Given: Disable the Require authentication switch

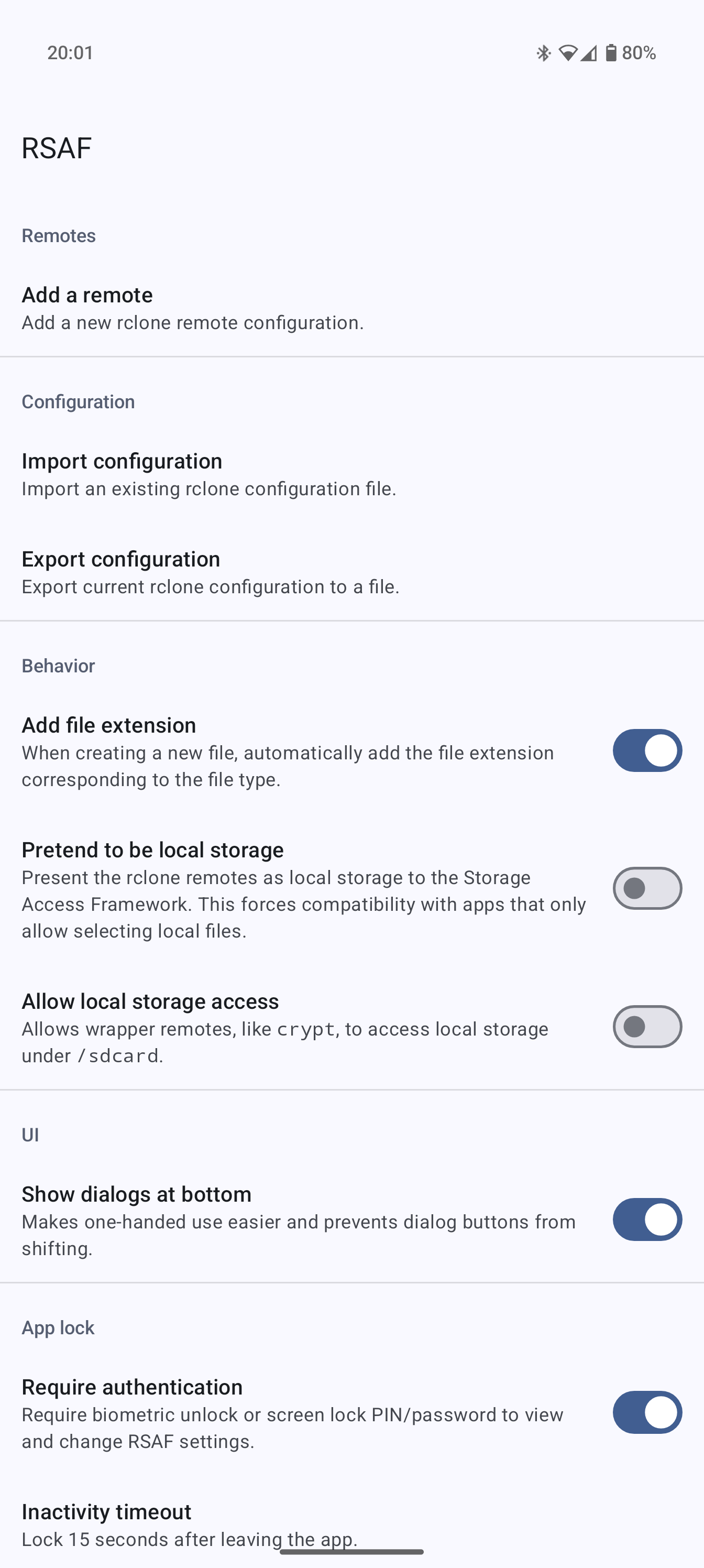Looking at the screenshot, I should click(x=647, y=1412).
